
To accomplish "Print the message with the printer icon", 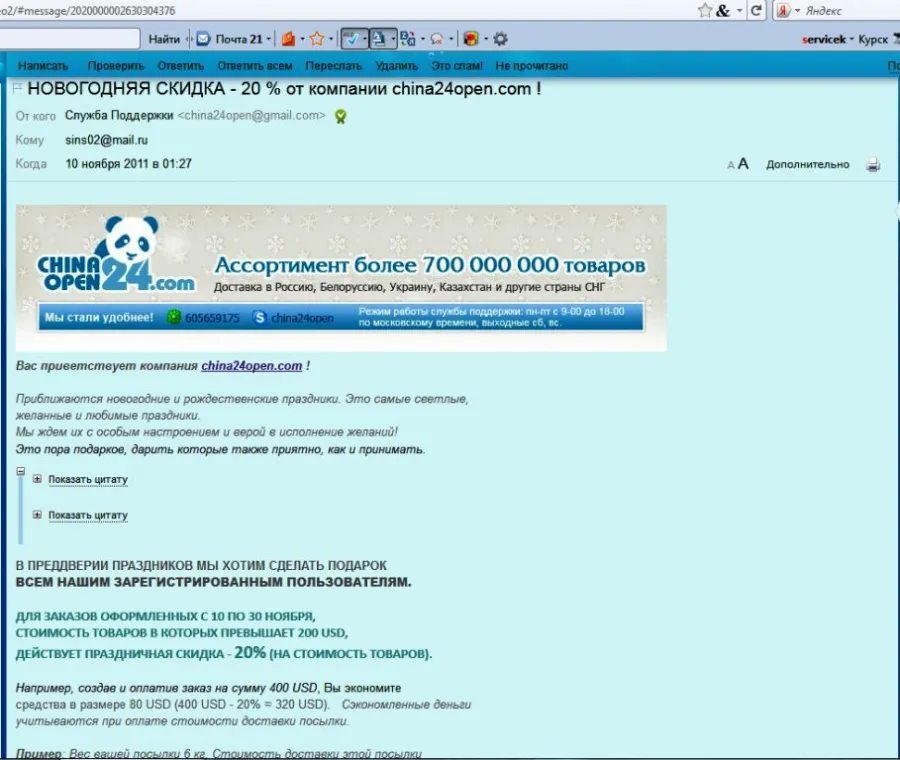I will coord(873,165).
